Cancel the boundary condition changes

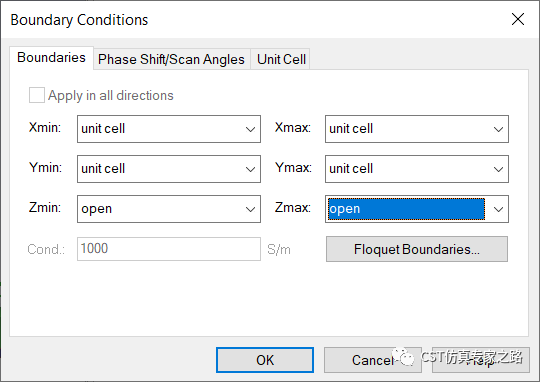tap(373, 360)
